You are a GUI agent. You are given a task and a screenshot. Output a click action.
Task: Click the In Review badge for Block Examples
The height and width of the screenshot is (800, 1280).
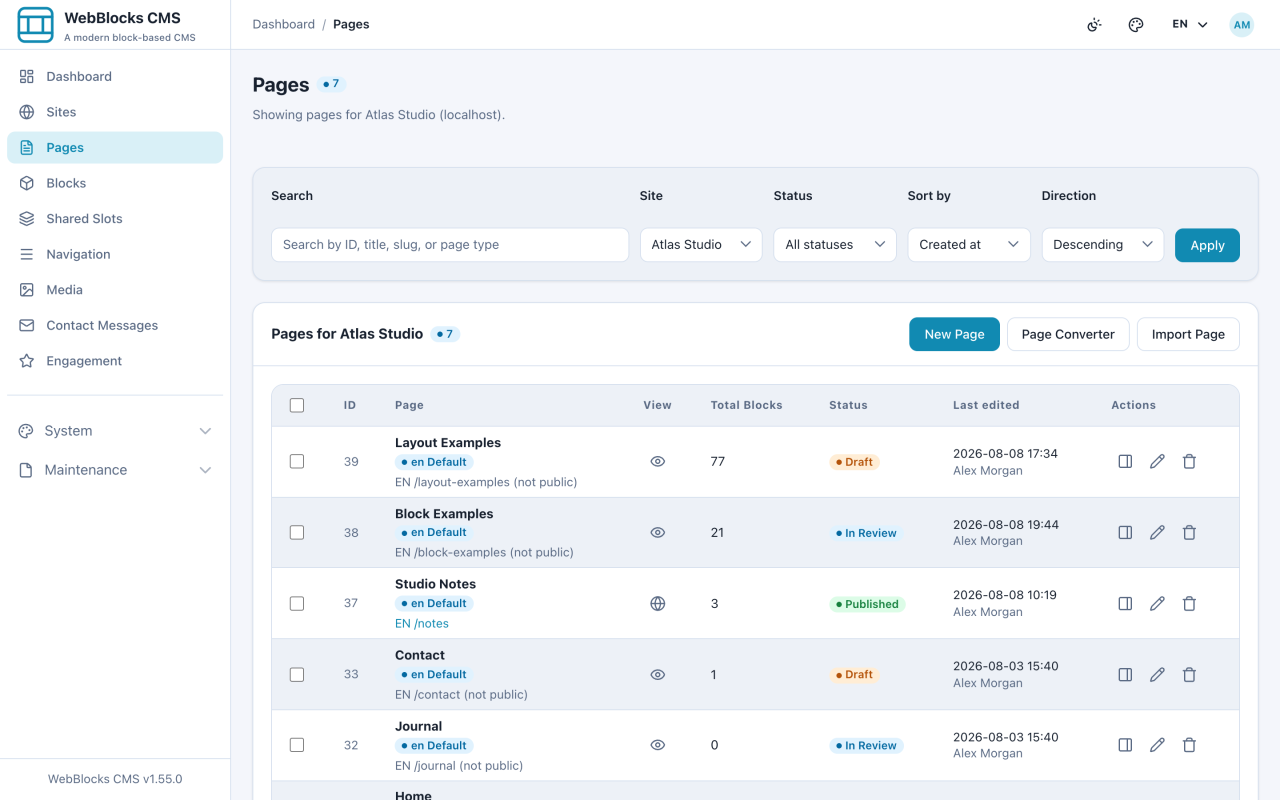(866, 533)
